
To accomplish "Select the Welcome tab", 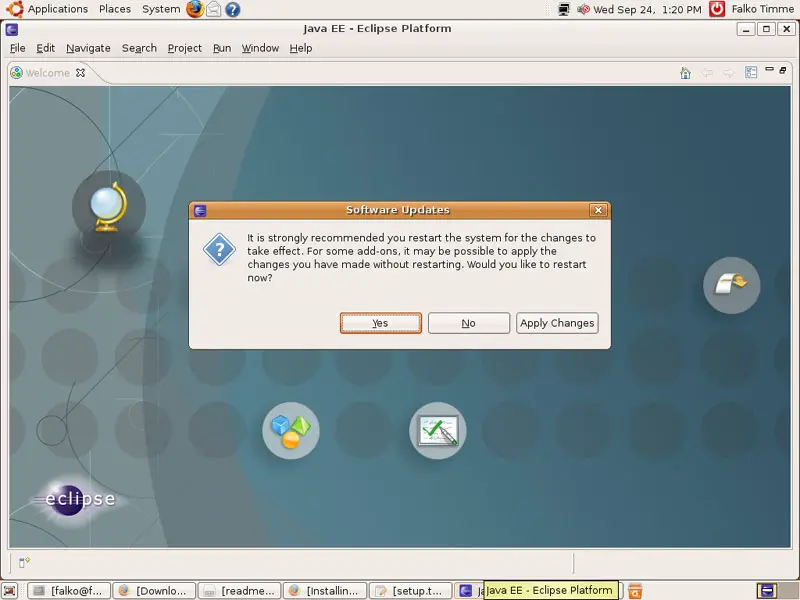I will tap(47, 73).
